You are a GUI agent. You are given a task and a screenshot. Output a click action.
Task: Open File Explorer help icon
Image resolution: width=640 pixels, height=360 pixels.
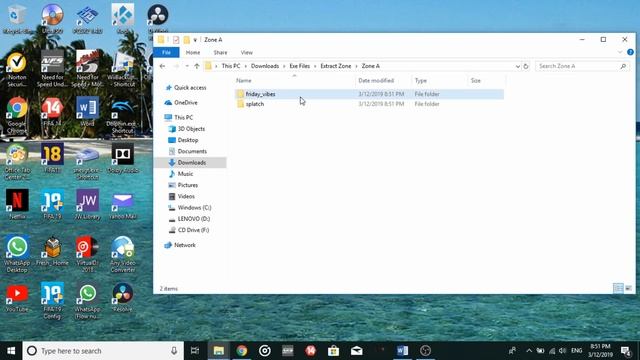[x=630, y=52]
